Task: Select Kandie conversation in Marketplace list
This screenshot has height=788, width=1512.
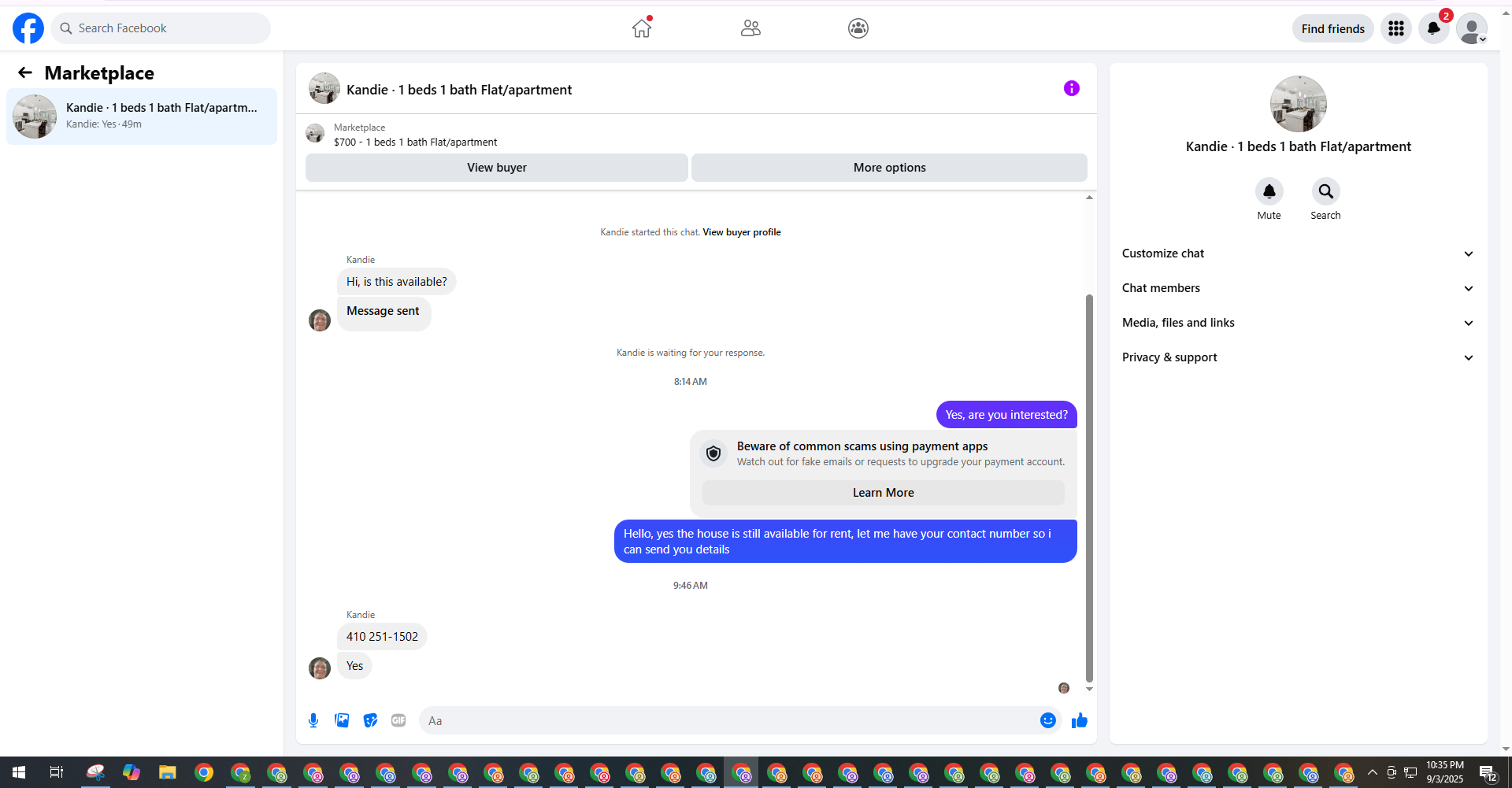Action: point(142,117)
